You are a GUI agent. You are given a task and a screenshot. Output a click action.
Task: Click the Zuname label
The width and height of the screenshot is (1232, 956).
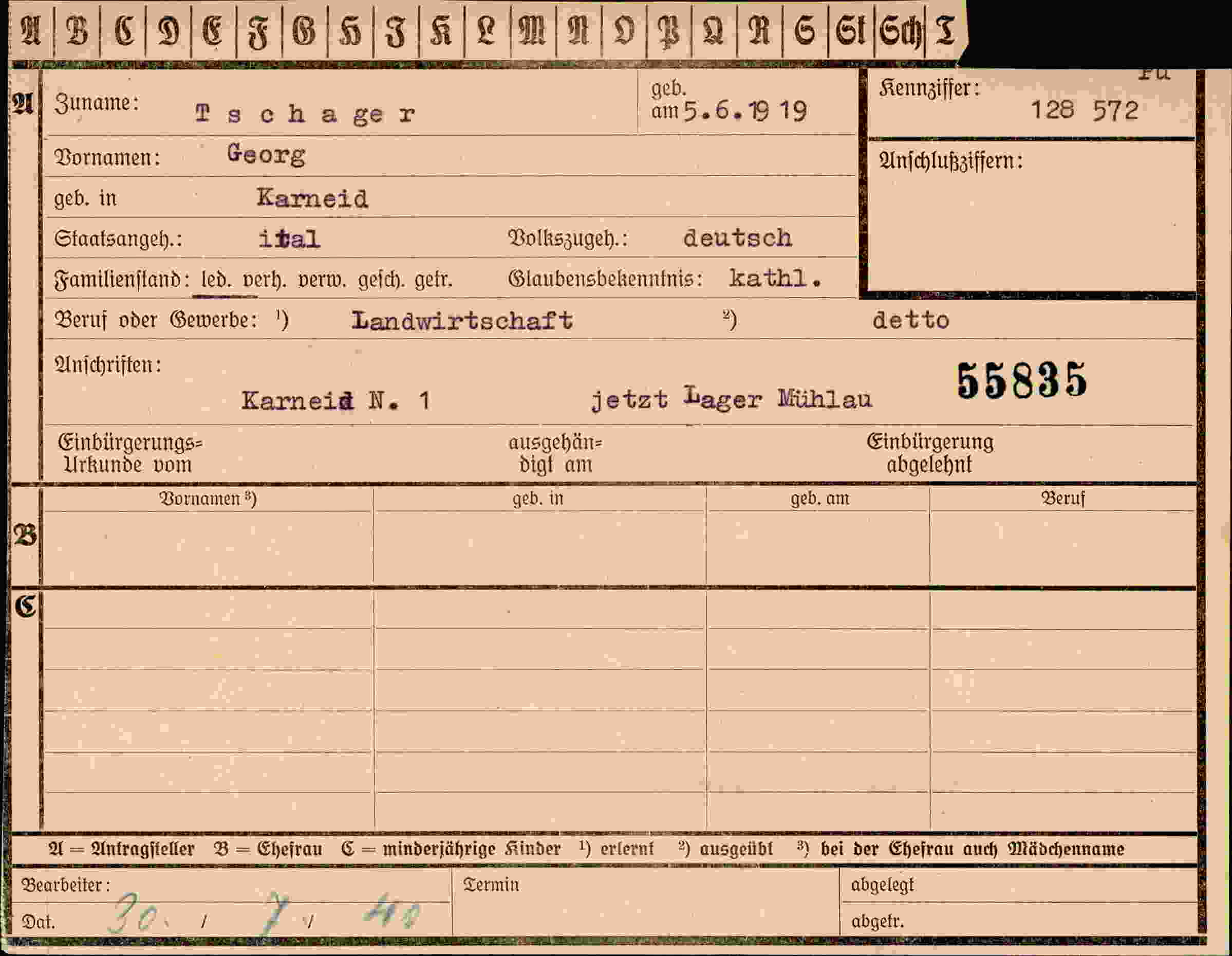[x=97, y=103]
